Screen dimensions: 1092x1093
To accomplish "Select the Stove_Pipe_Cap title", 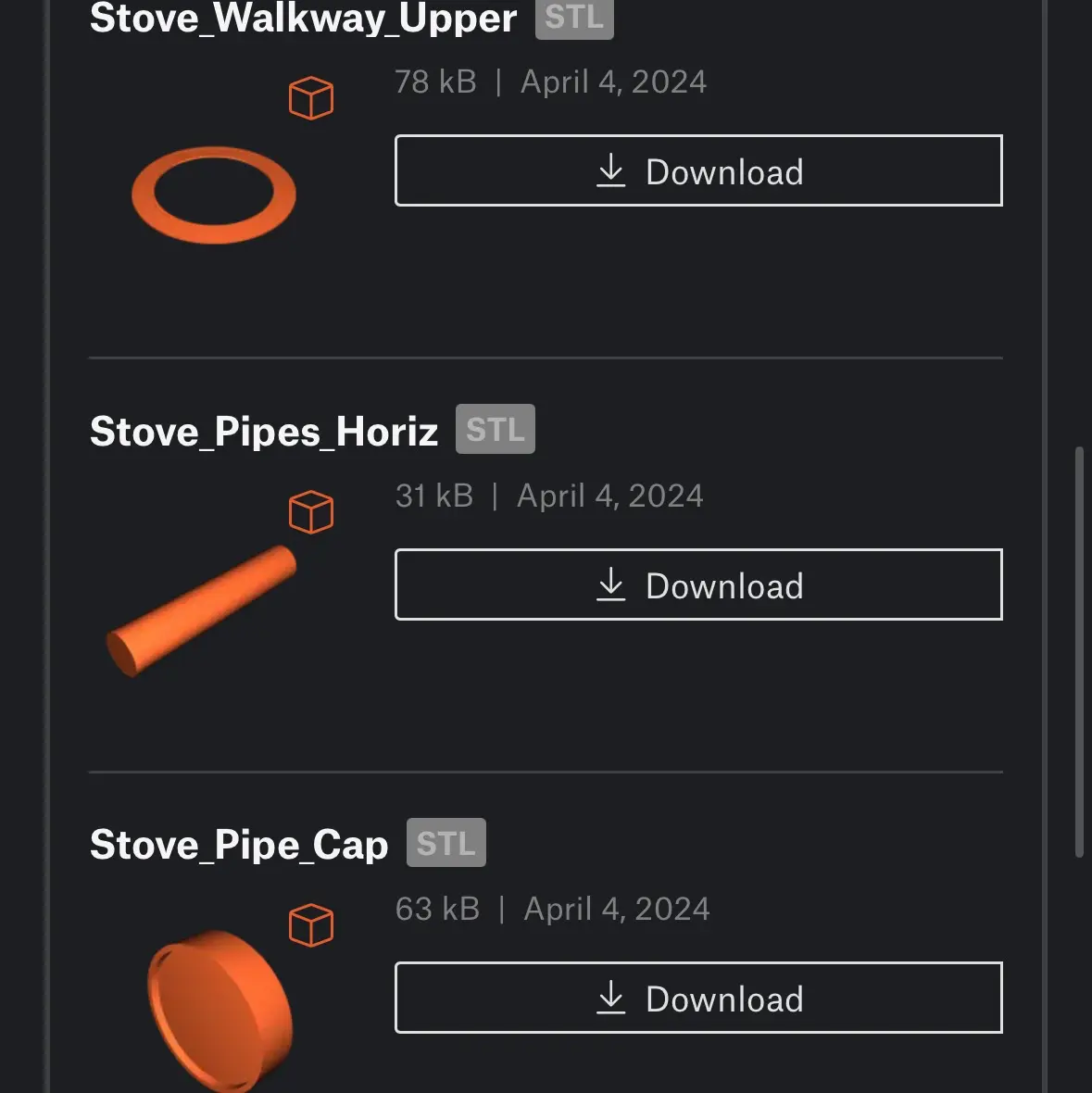I will click(239, 844).
